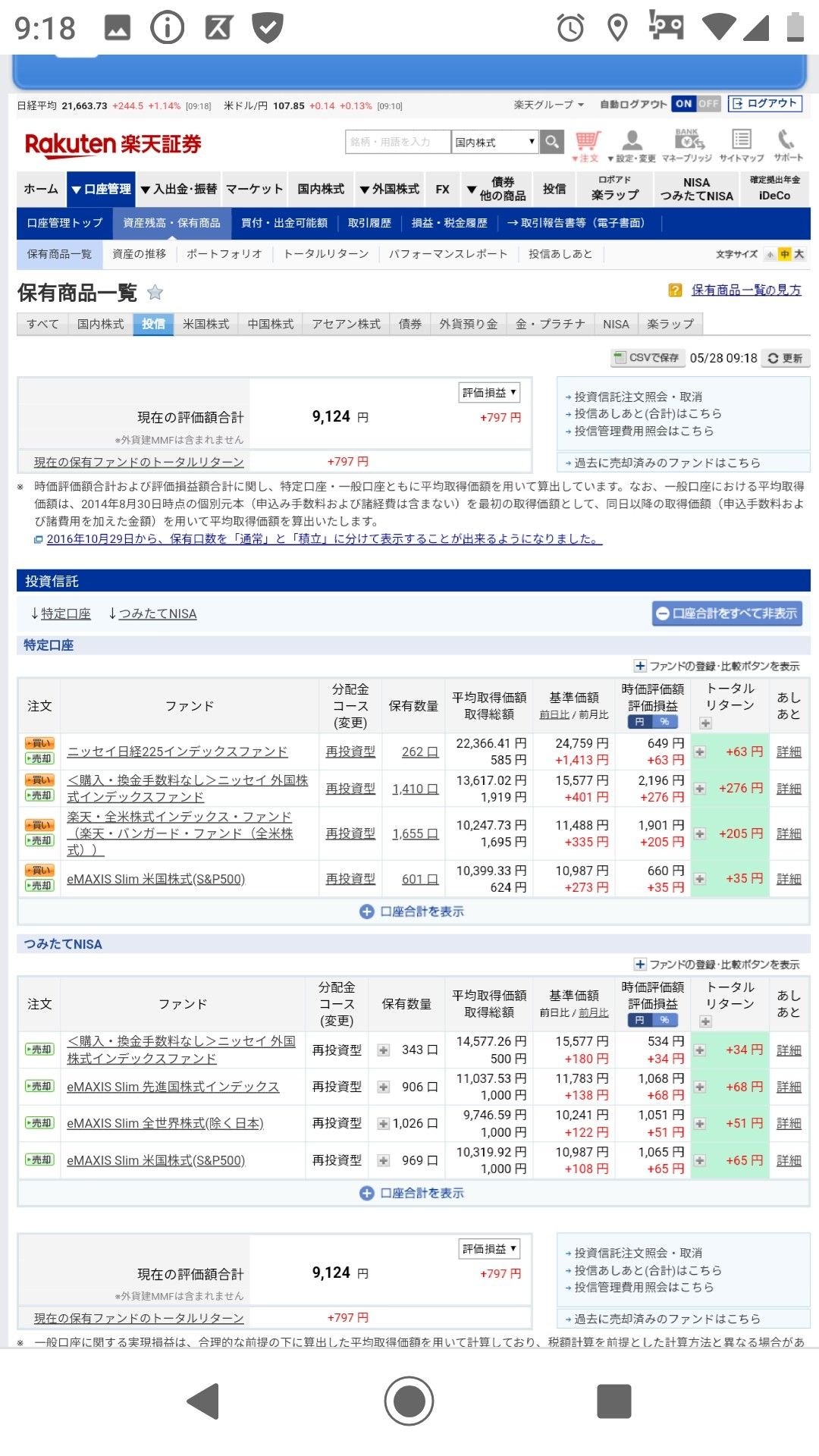Focus the 銘柄・用語を入力 search field
The image size is (819, 1456).
click(x=398, y=142)
